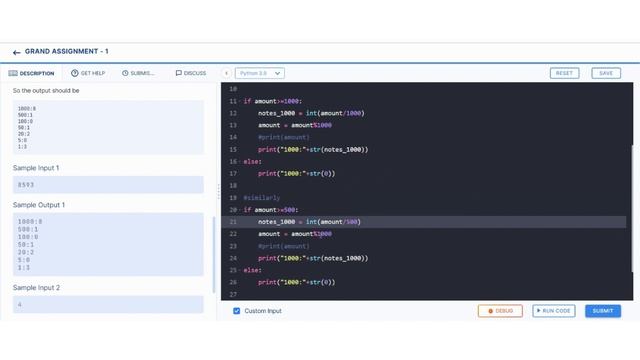Collapse the if block at line 20
The height and width of the screenshot is (360, 640).
click(240, 210)
